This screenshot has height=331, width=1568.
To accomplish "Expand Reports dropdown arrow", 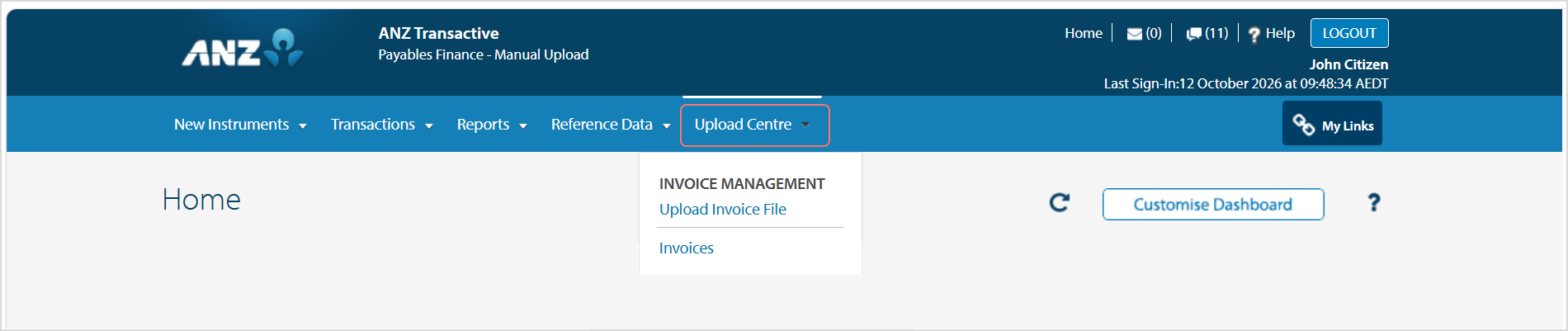I will (523, 126).
